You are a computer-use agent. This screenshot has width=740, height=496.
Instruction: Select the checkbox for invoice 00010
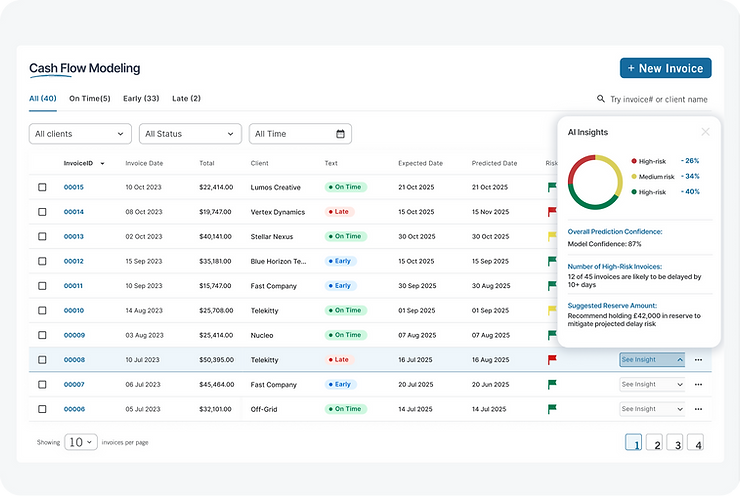pyautogui.click(x=42, y=310)
